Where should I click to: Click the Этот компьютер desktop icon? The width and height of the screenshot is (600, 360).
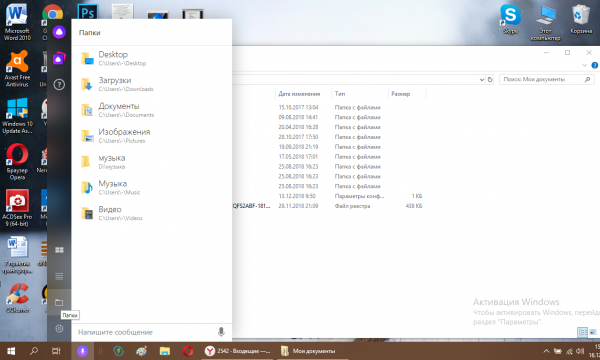click(x=546, y=23)
